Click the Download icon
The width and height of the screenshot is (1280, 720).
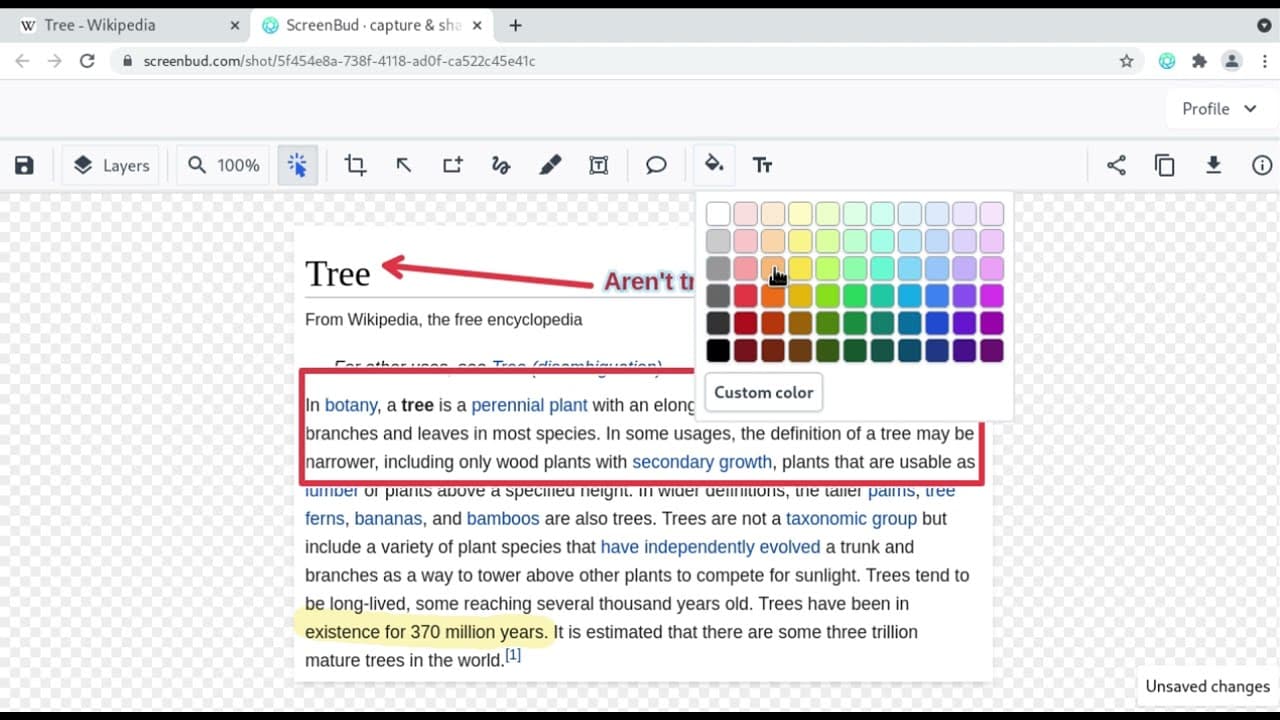pos(1213,165)
